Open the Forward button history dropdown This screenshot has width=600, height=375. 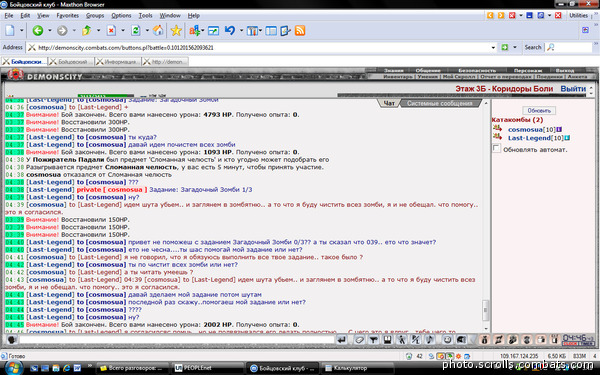coord(74,30)
